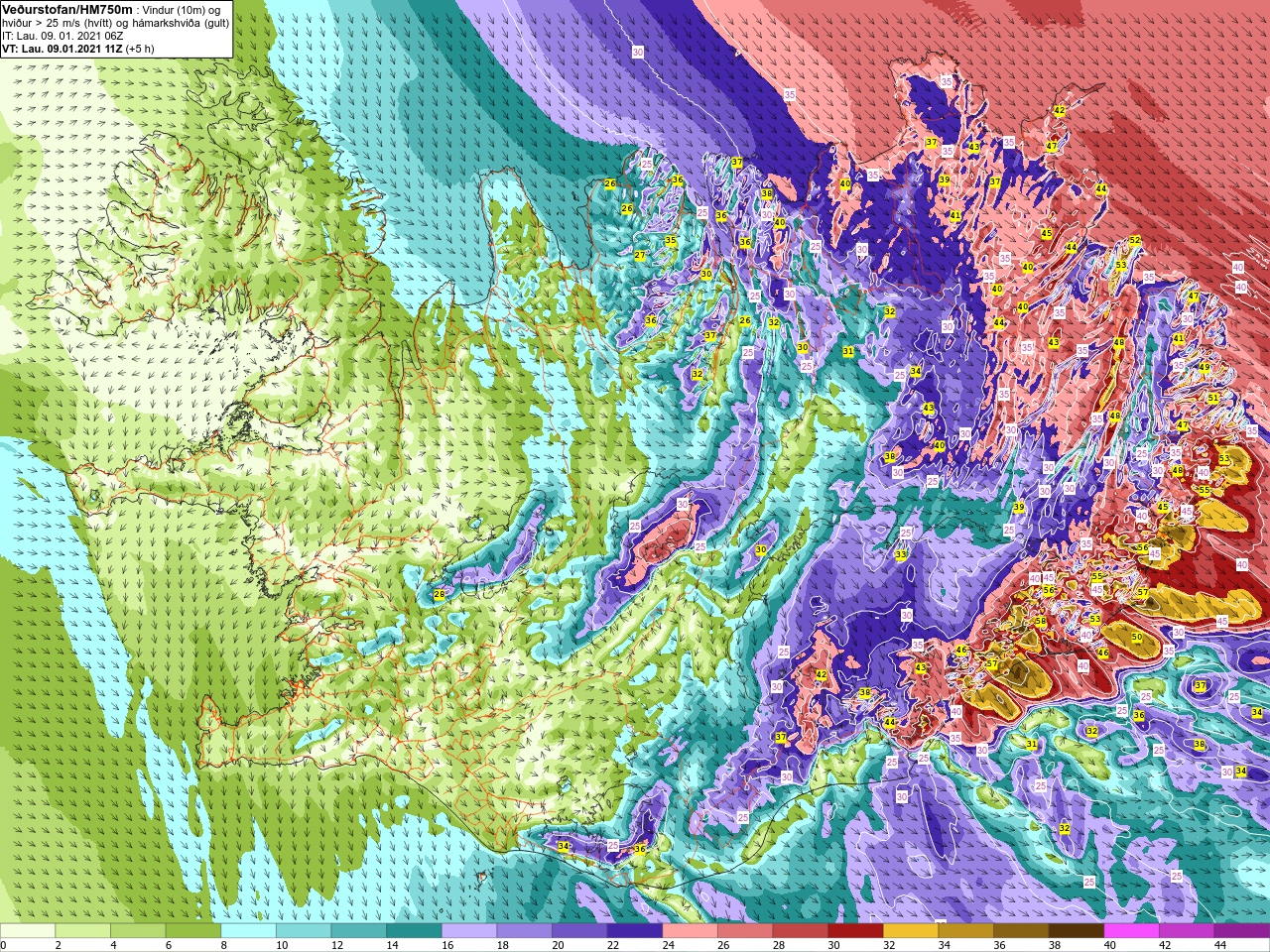
Task: Select the 20–22 purple legend swatch
Action: 579,931
